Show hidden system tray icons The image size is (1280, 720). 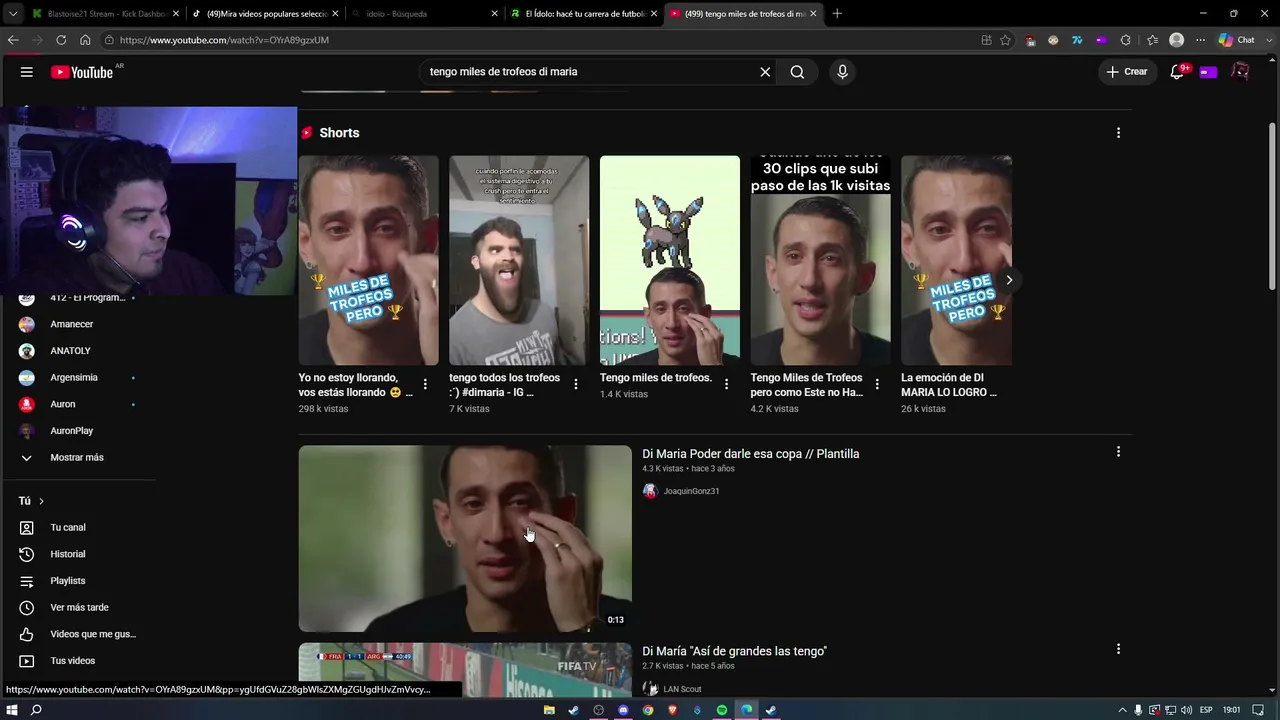click(x=1122, y=710)
